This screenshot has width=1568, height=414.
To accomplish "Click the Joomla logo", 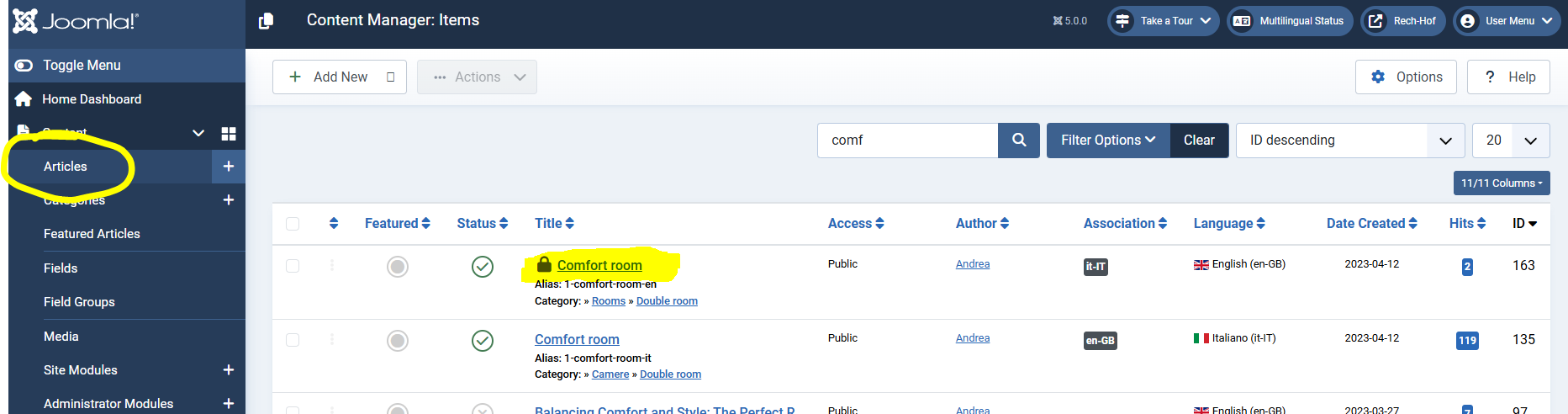I will tap(76, 21).
